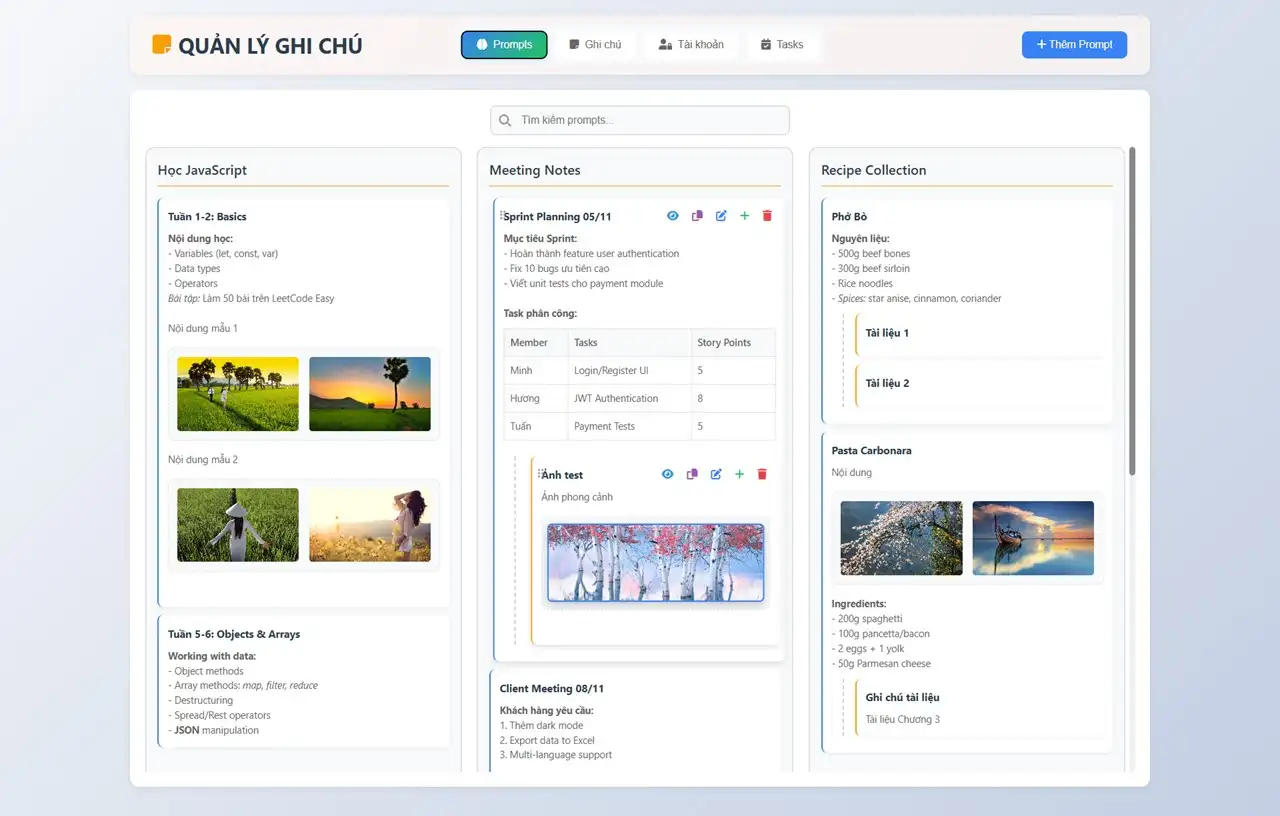The height and width of the screenshot is (816, 1280).
Task: Toggle the preview eye icon on Sprint Planning
Action: click(x=673, y=215)
